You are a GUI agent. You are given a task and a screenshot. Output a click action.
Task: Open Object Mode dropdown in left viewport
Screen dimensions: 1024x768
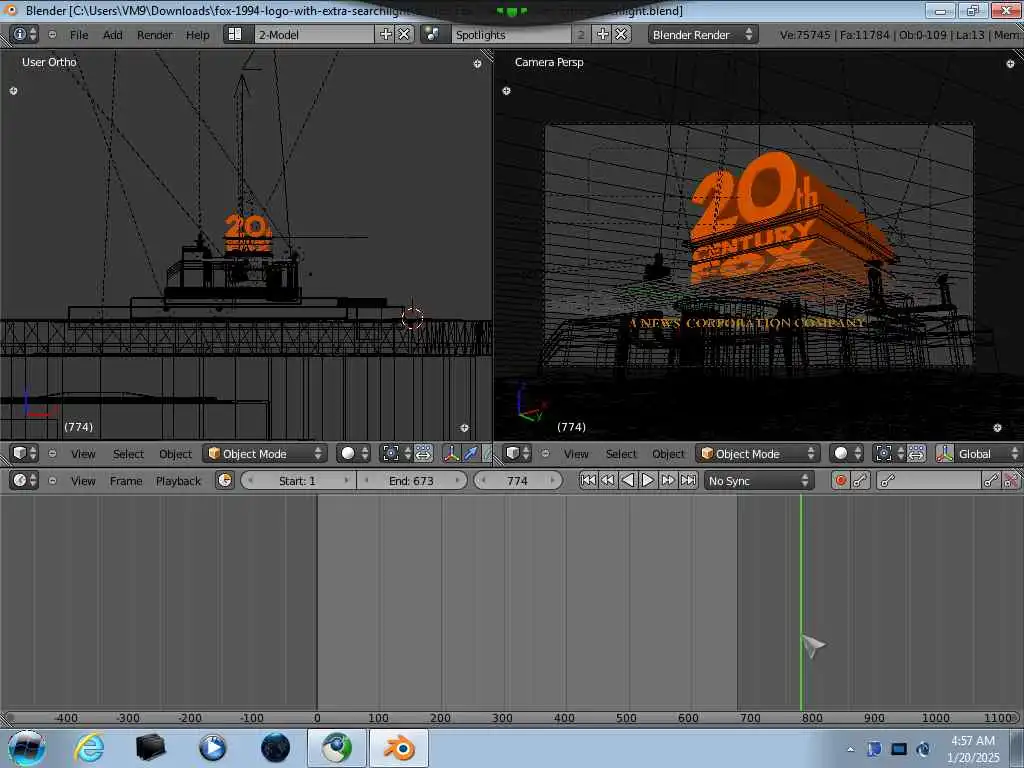264,453
